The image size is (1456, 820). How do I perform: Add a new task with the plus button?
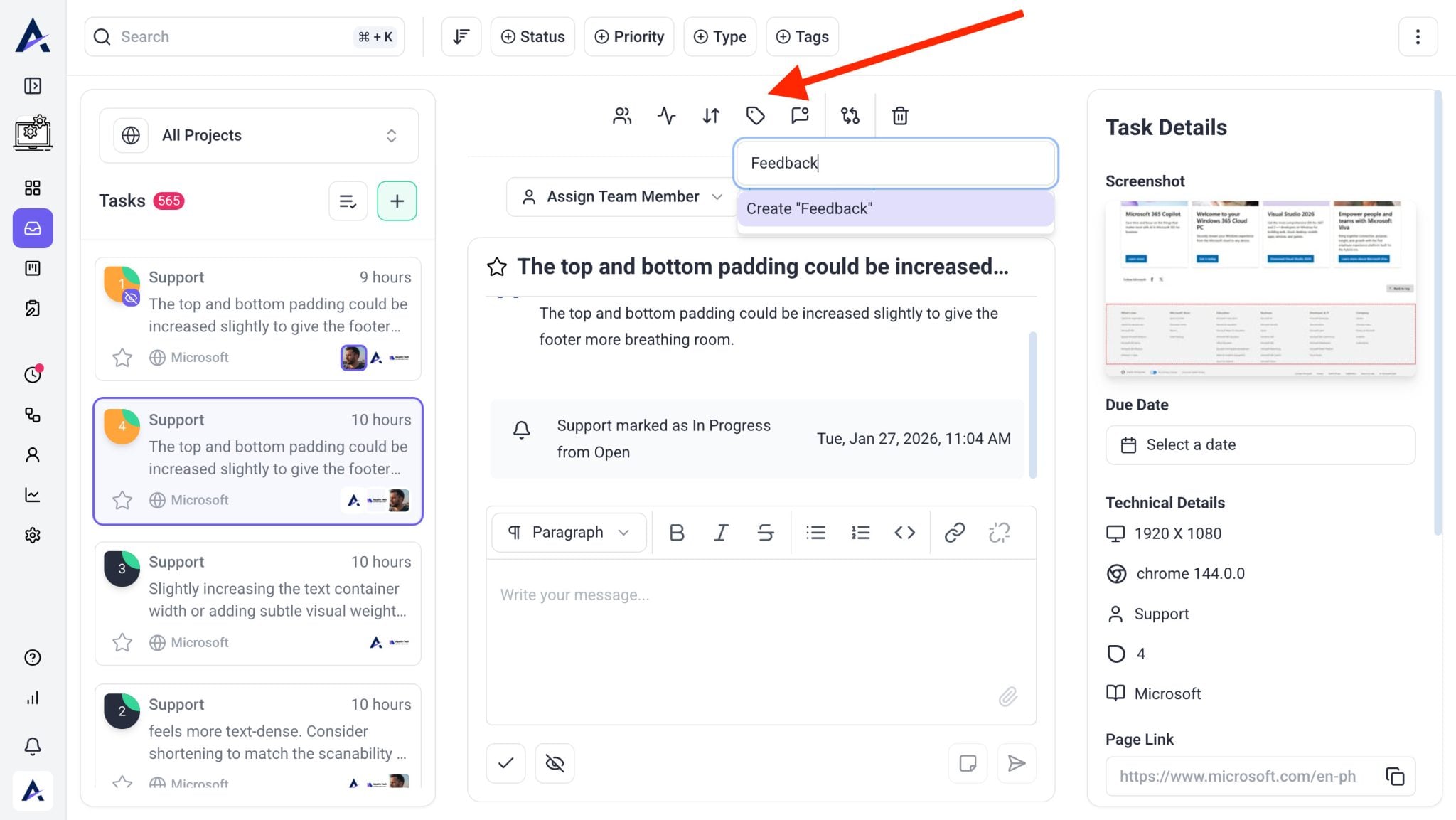tap(397, 201)
